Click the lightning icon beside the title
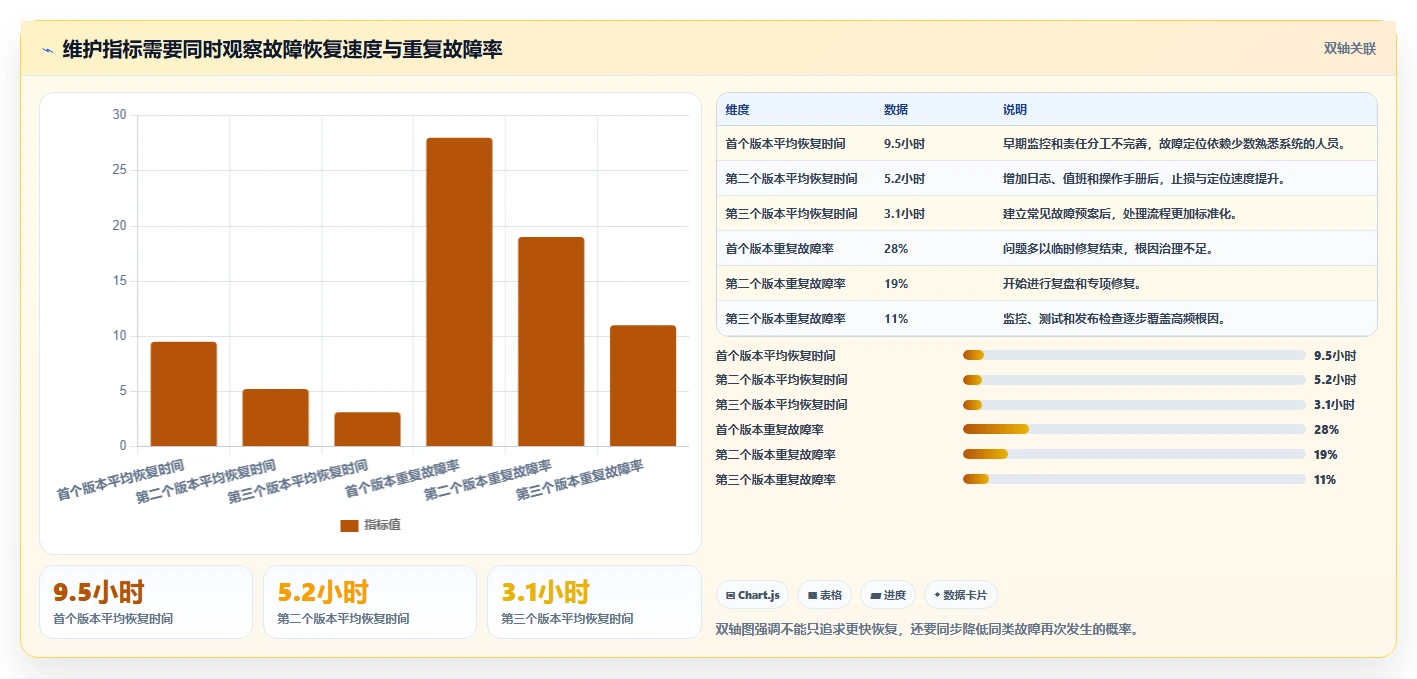This screenshot has width=1417, height=679. (47, 50)
